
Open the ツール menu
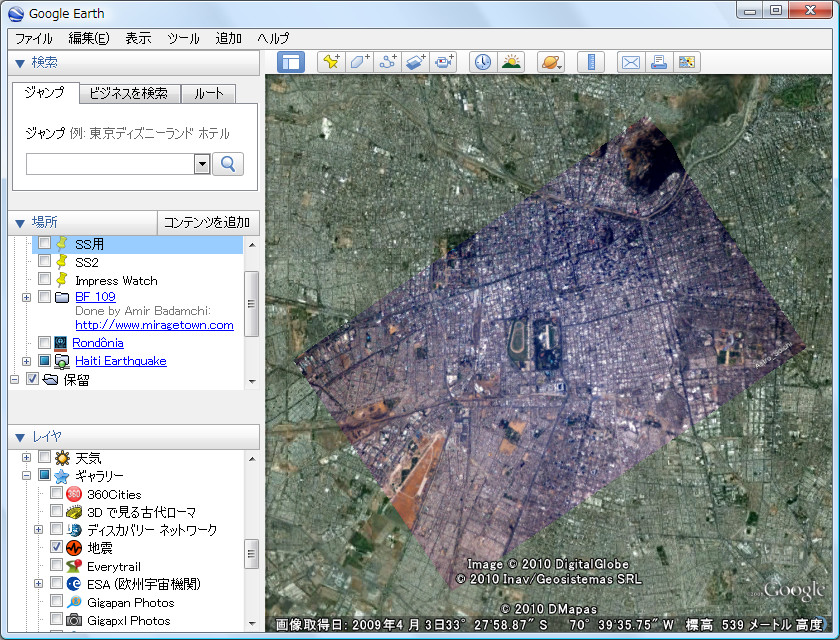(183, 38)
